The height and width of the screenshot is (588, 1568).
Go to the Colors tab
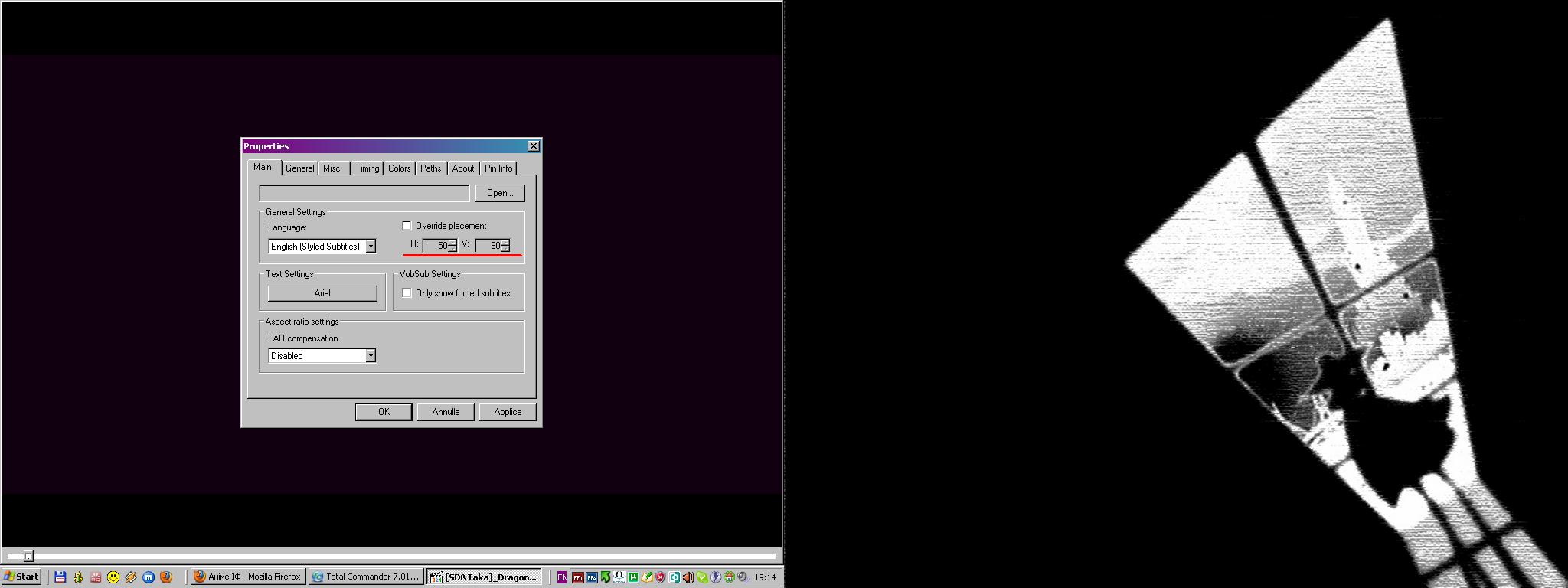click(399, 168)
